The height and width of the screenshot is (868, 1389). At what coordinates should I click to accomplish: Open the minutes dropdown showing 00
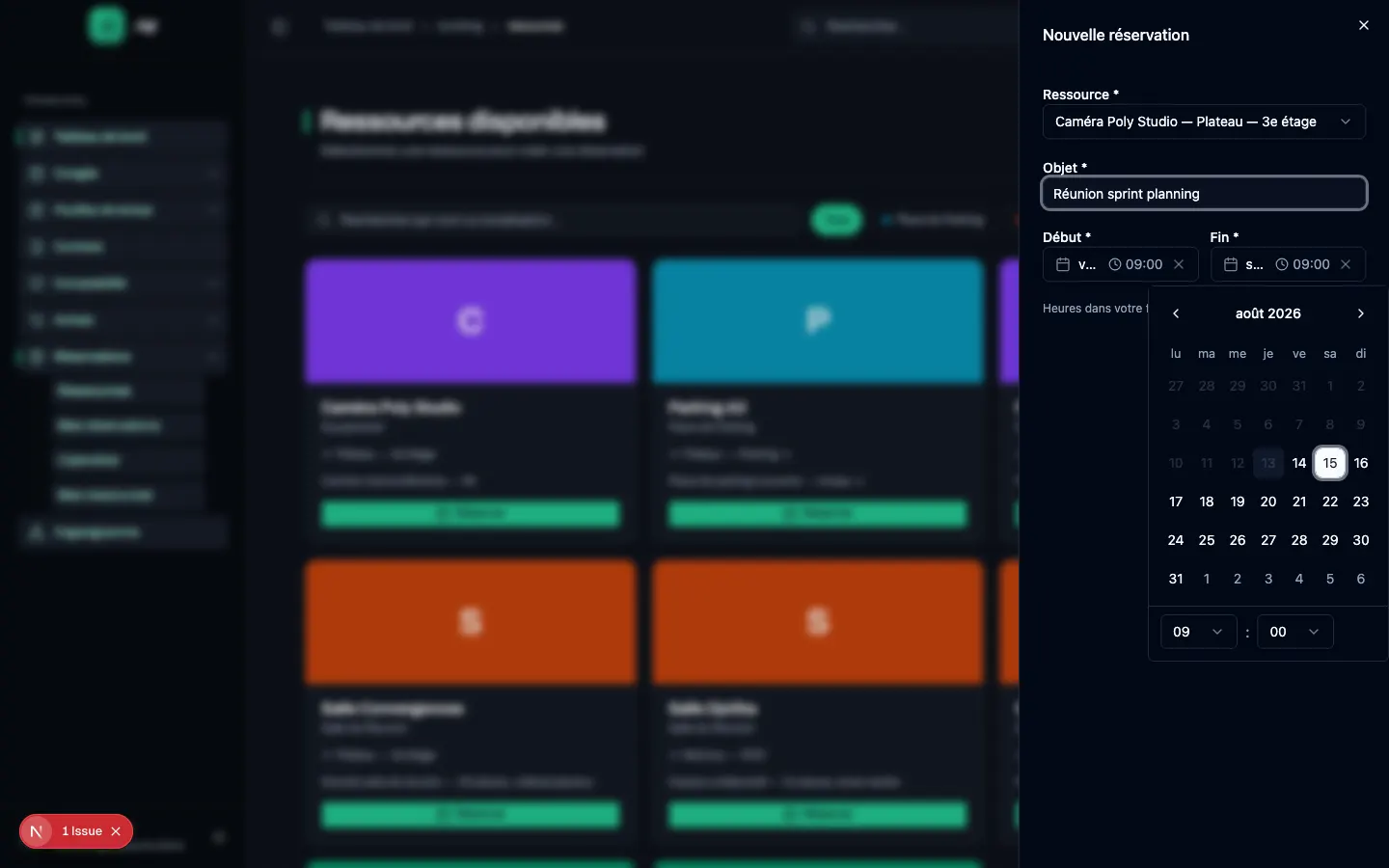(1294, 632)
